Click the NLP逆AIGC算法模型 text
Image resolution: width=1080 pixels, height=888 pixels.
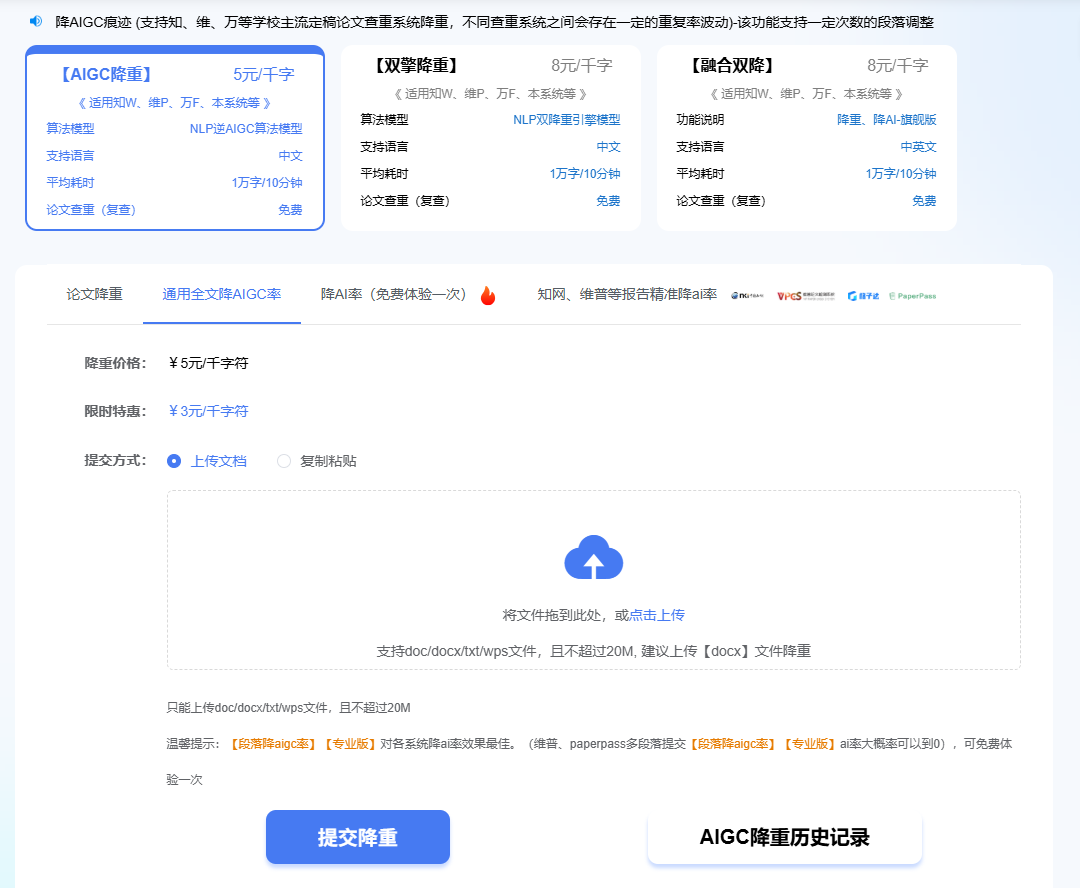click(x=246, y=128)
